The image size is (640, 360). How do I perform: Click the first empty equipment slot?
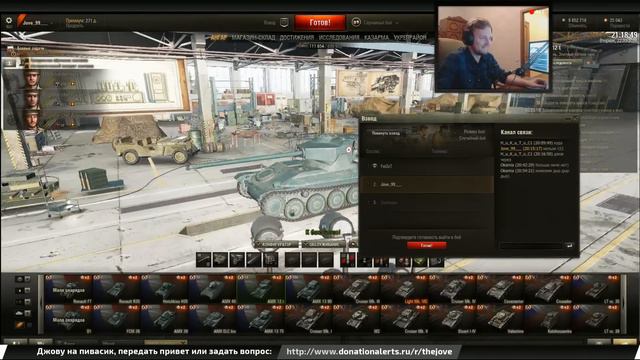click(292, 260)
